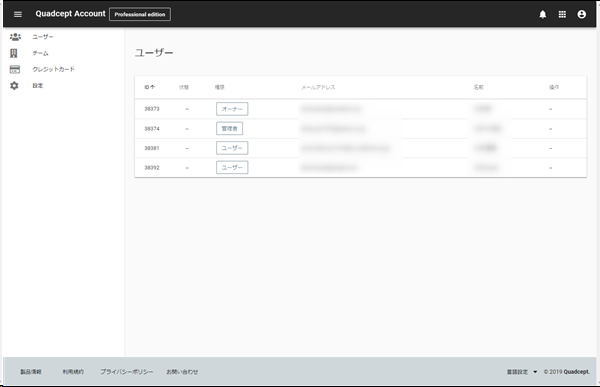Click the team building sidebar icon
This screenshot has width=600, height=387.
[x=14, y=53]
